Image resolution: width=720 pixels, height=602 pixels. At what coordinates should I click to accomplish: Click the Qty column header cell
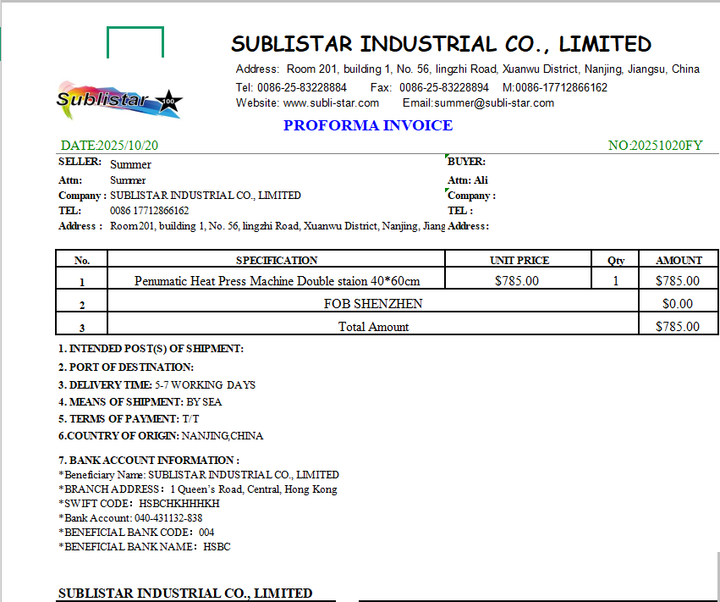pyautogui.click(x=616, y=260)
